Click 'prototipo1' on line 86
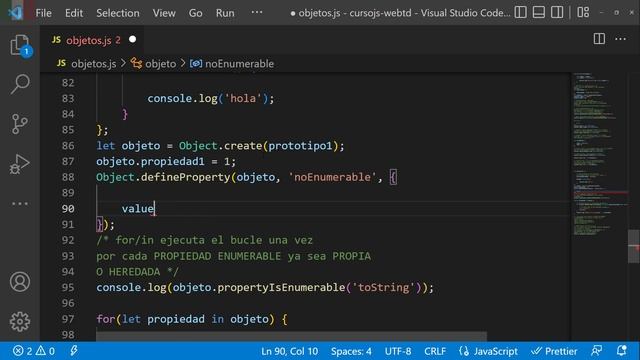 coord(300,146)
